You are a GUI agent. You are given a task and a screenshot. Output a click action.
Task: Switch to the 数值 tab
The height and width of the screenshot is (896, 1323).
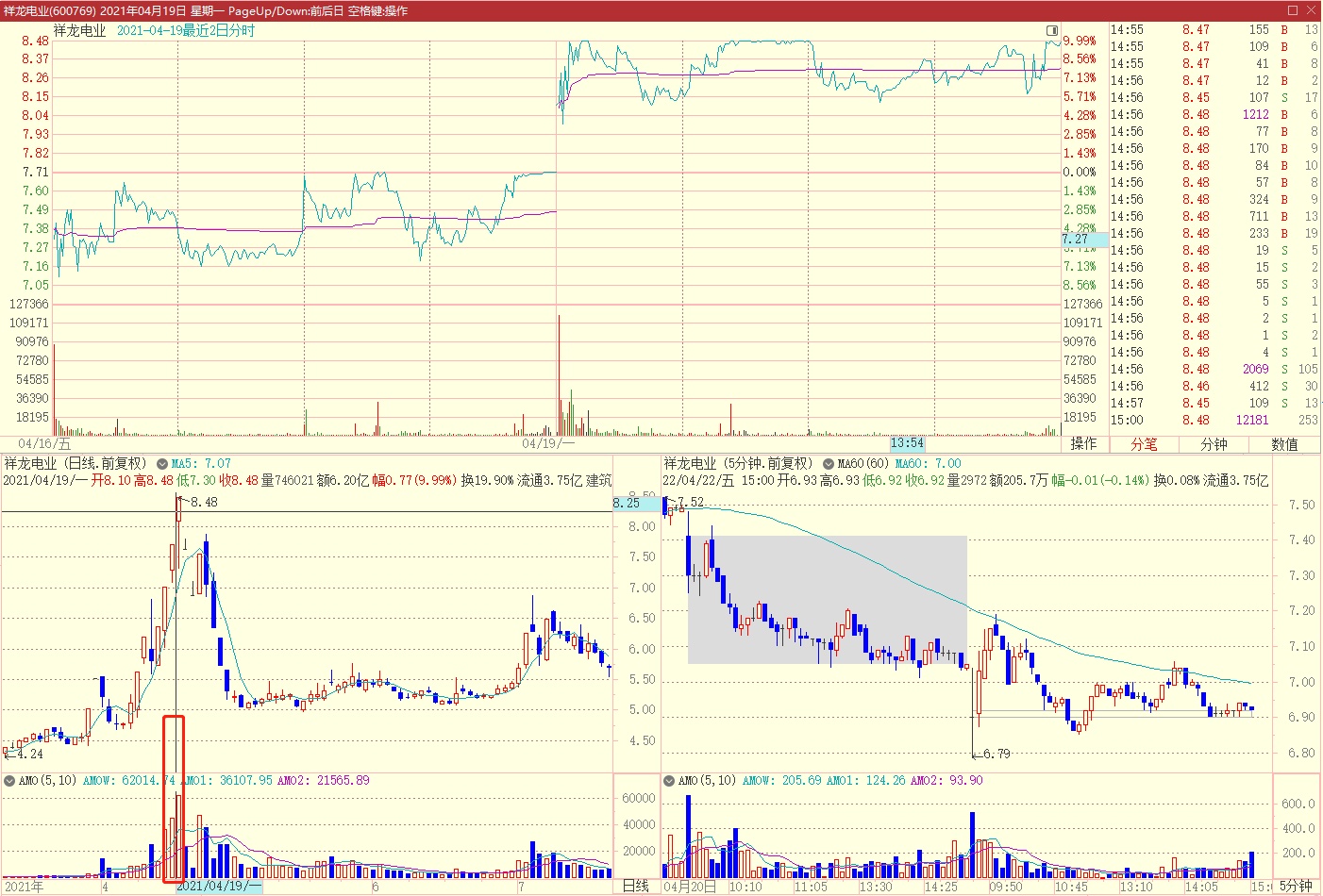point(1284,443)
